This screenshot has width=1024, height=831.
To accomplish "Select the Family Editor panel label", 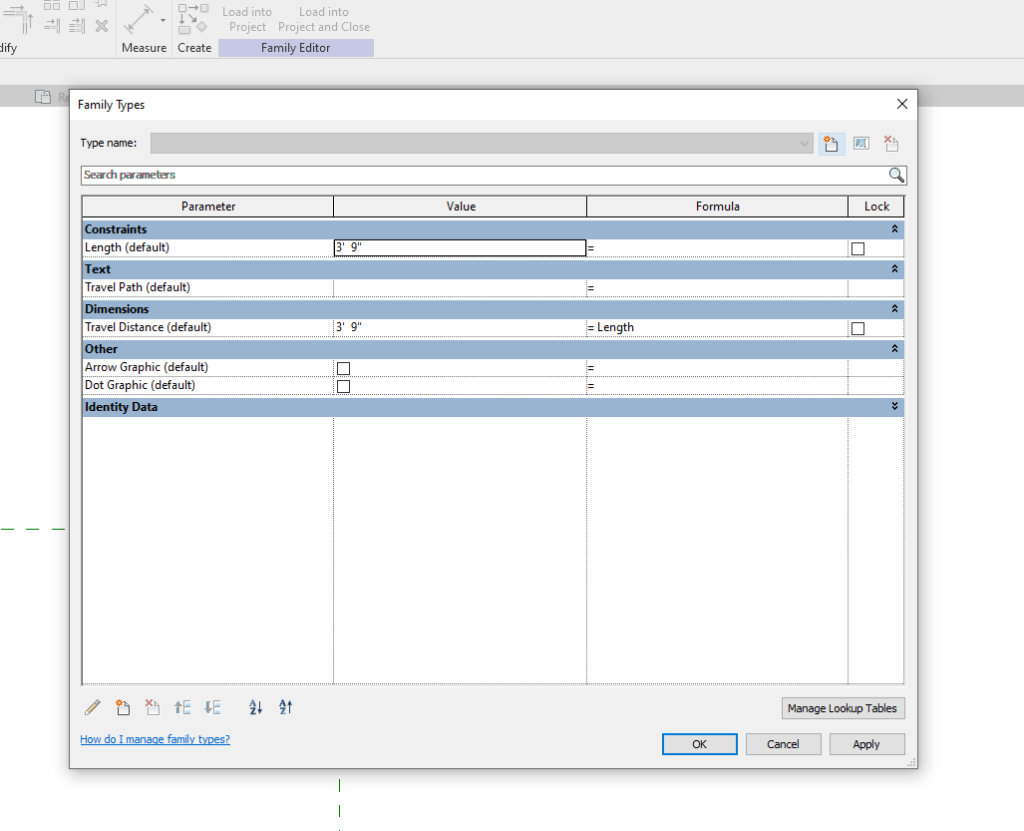I will point(296,48).
